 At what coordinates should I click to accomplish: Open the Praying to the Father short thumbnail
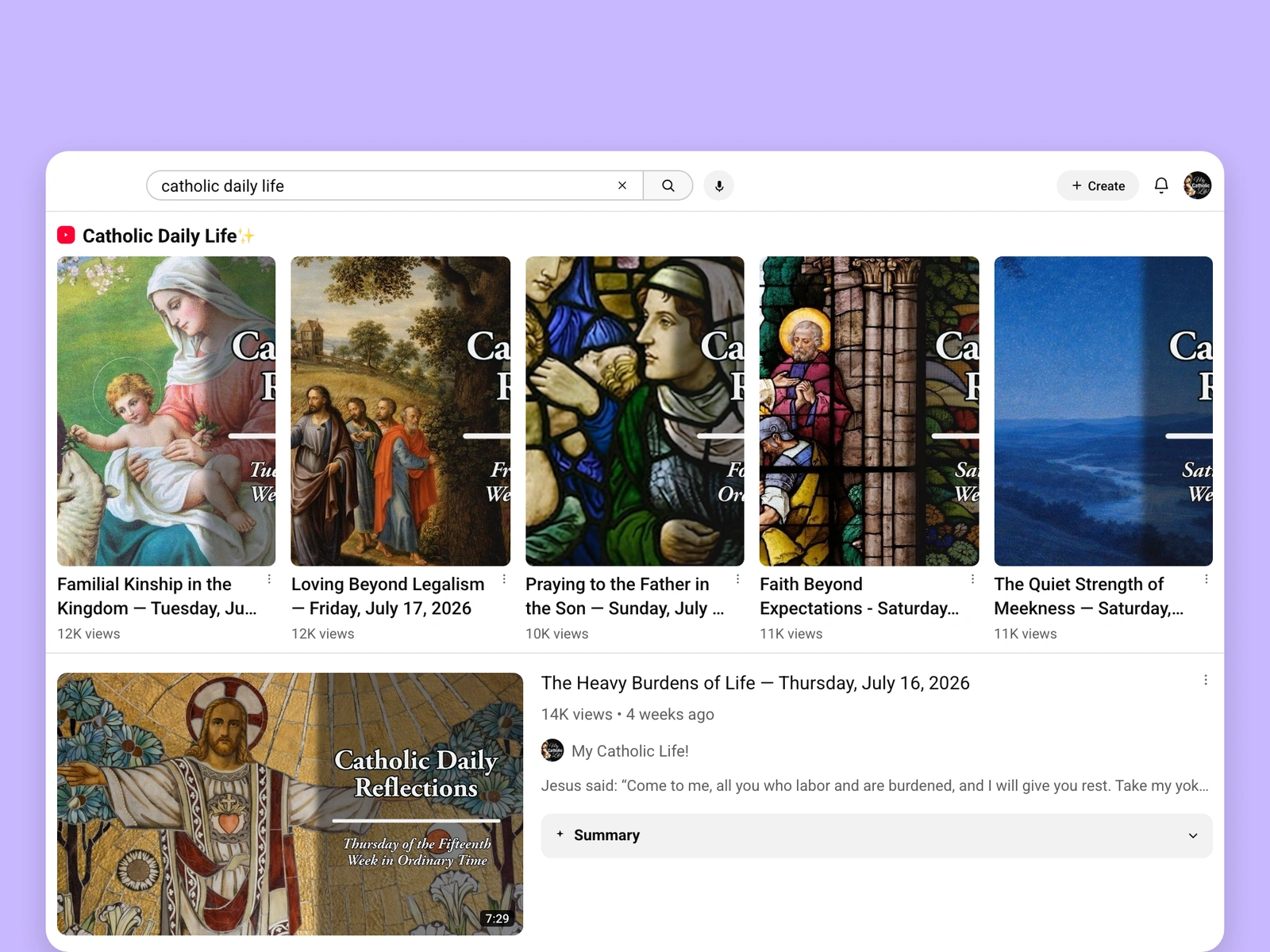click(x=635, y=411)
